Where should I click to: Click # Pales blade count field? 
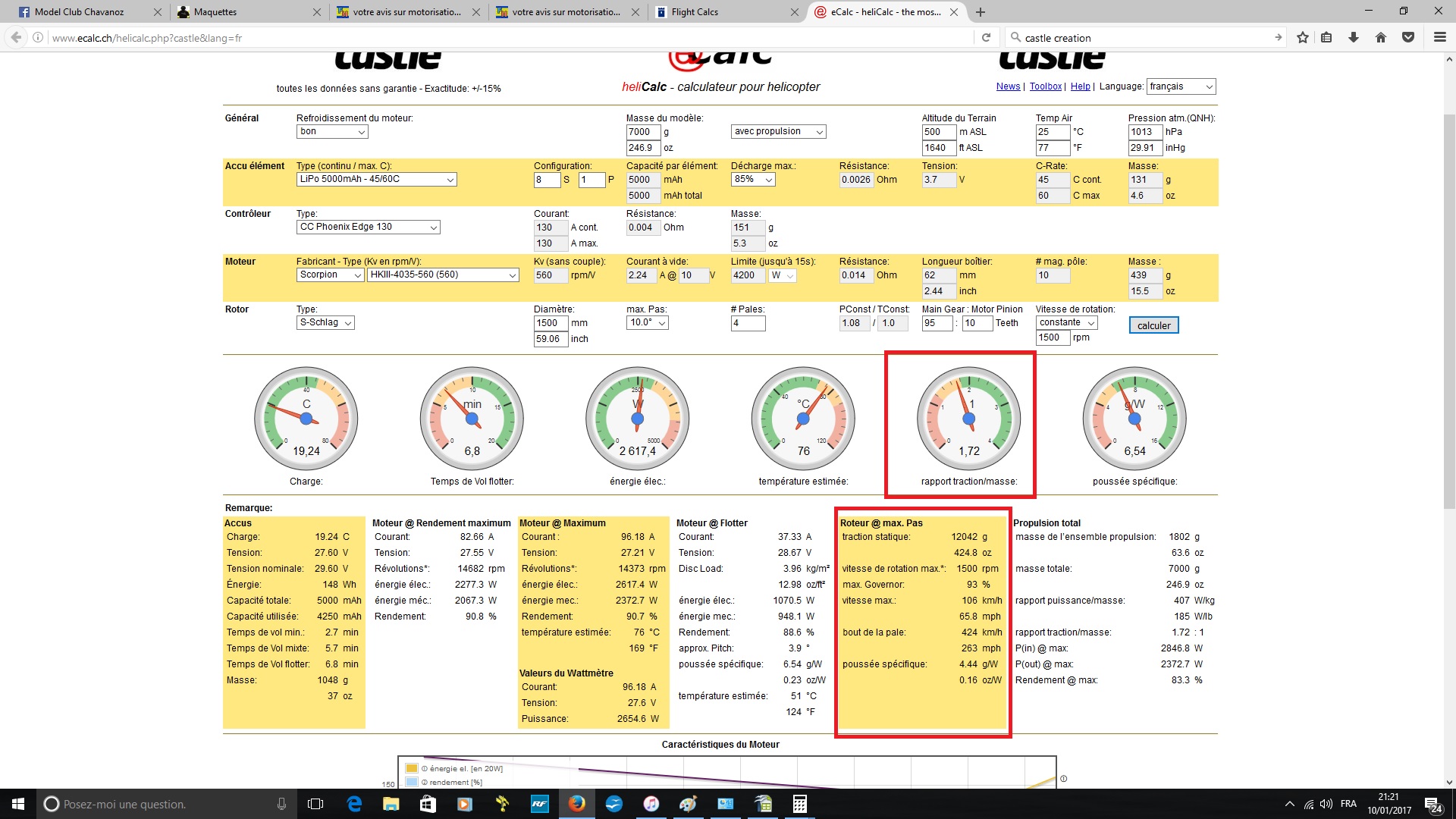click(x=748, y=323)
